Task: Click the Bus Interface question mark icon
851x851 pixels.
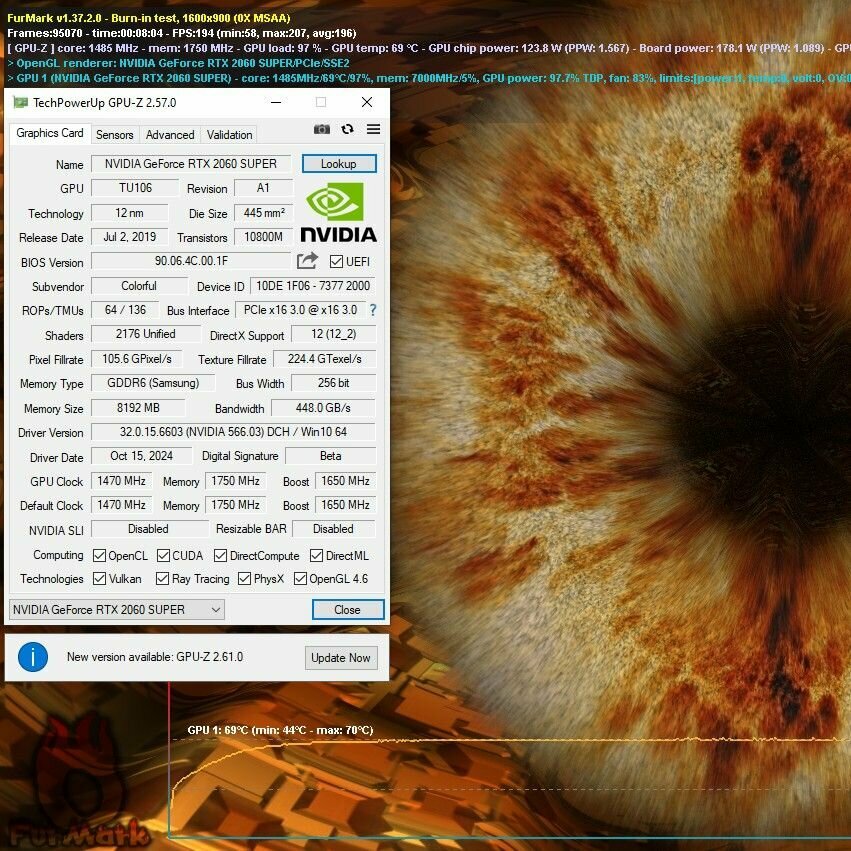Action: (373, 310)
